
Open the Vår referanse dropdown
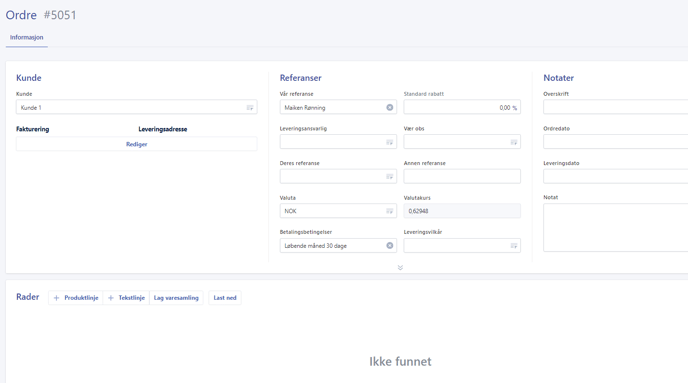[338, 107]
